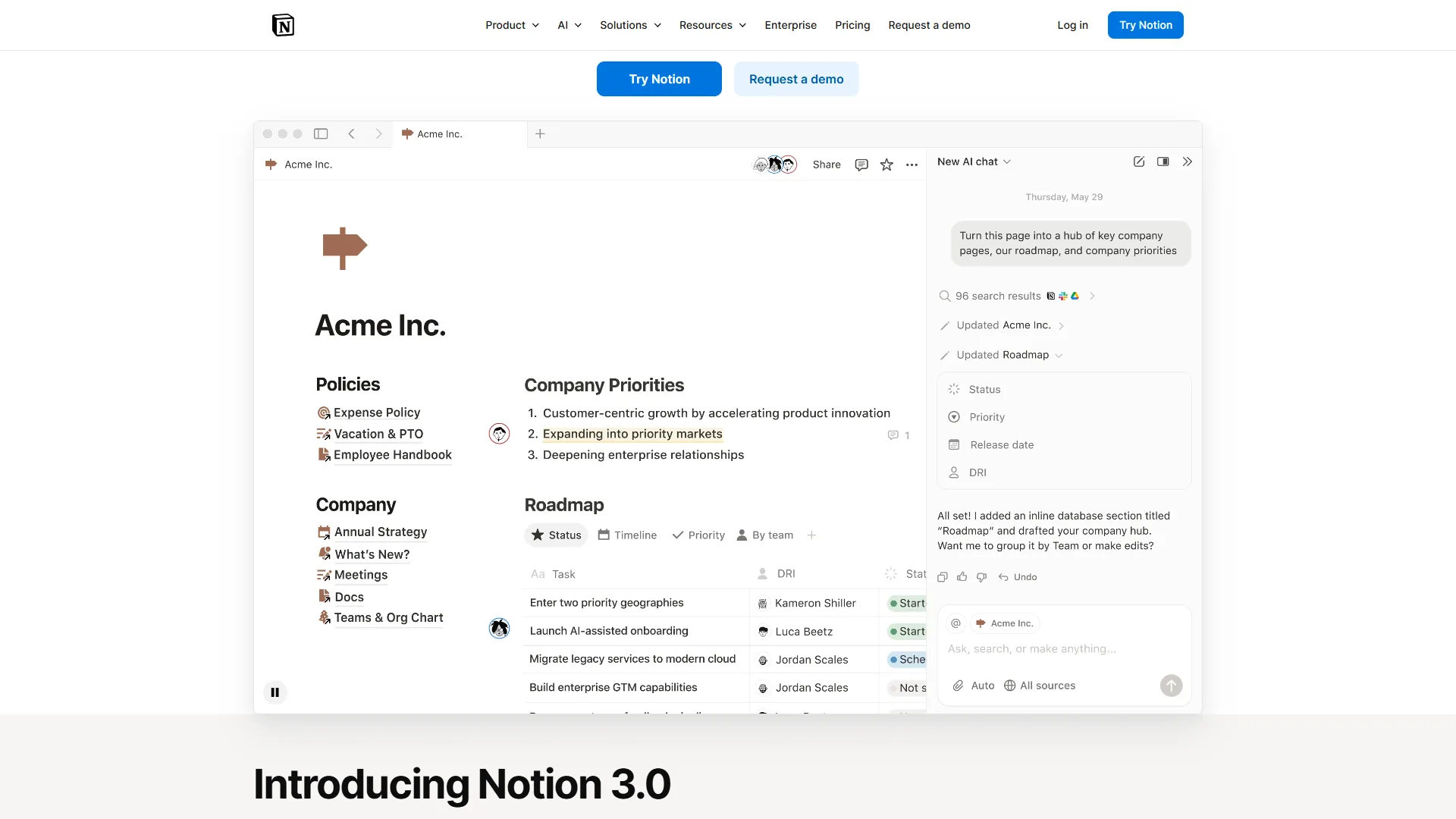Click the collaborator avatars group
The width and height of the screenshot is (1456, 819).
point(775,165)
